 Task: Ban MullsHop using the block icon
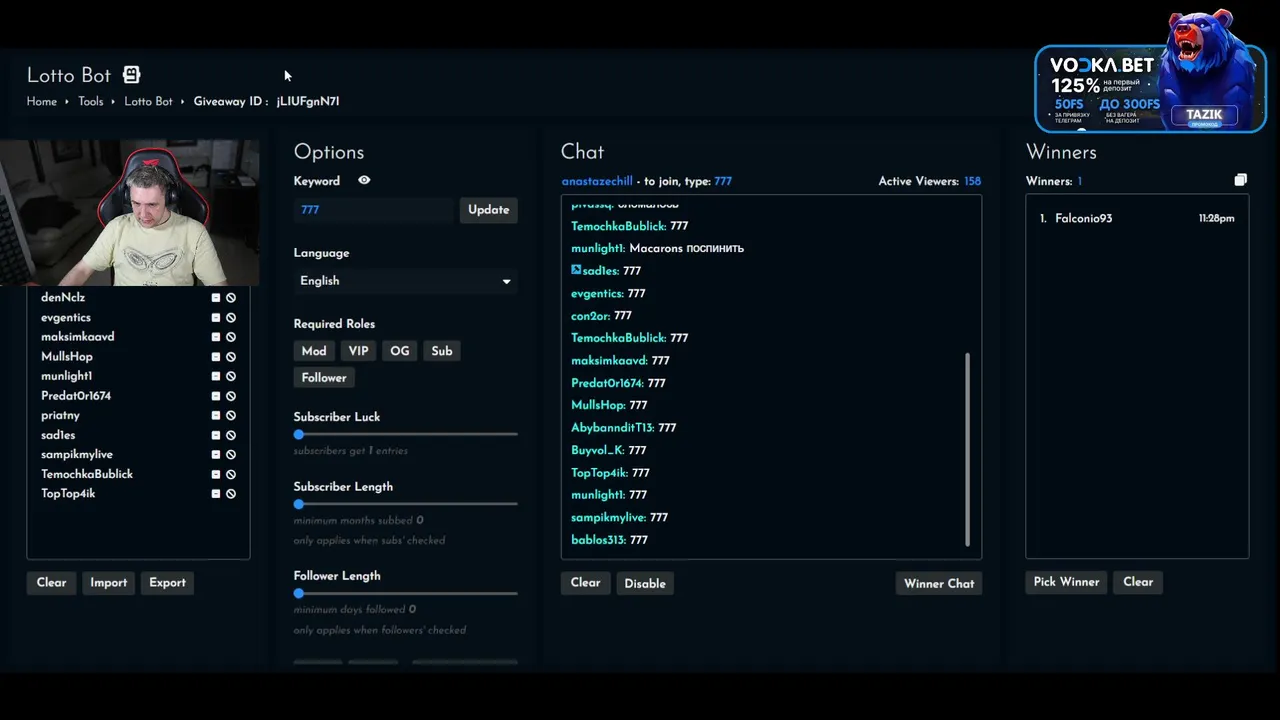coord(231,357)
